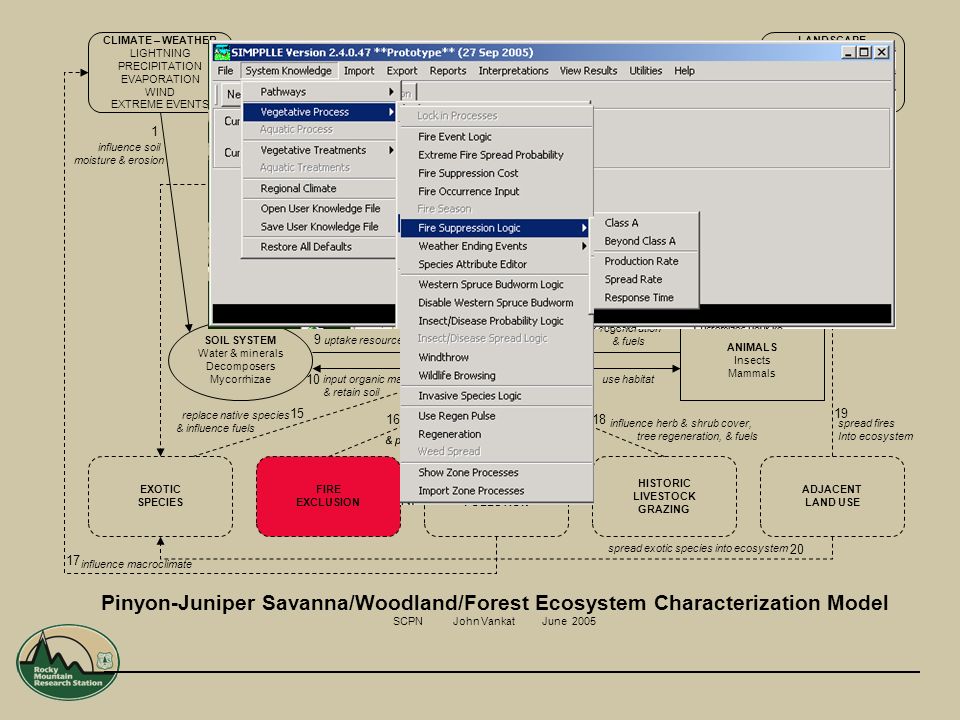The height and width of the screenshot is (720, 960).
Task: Choose Open User Knowledge File
Action: point(319,208)
